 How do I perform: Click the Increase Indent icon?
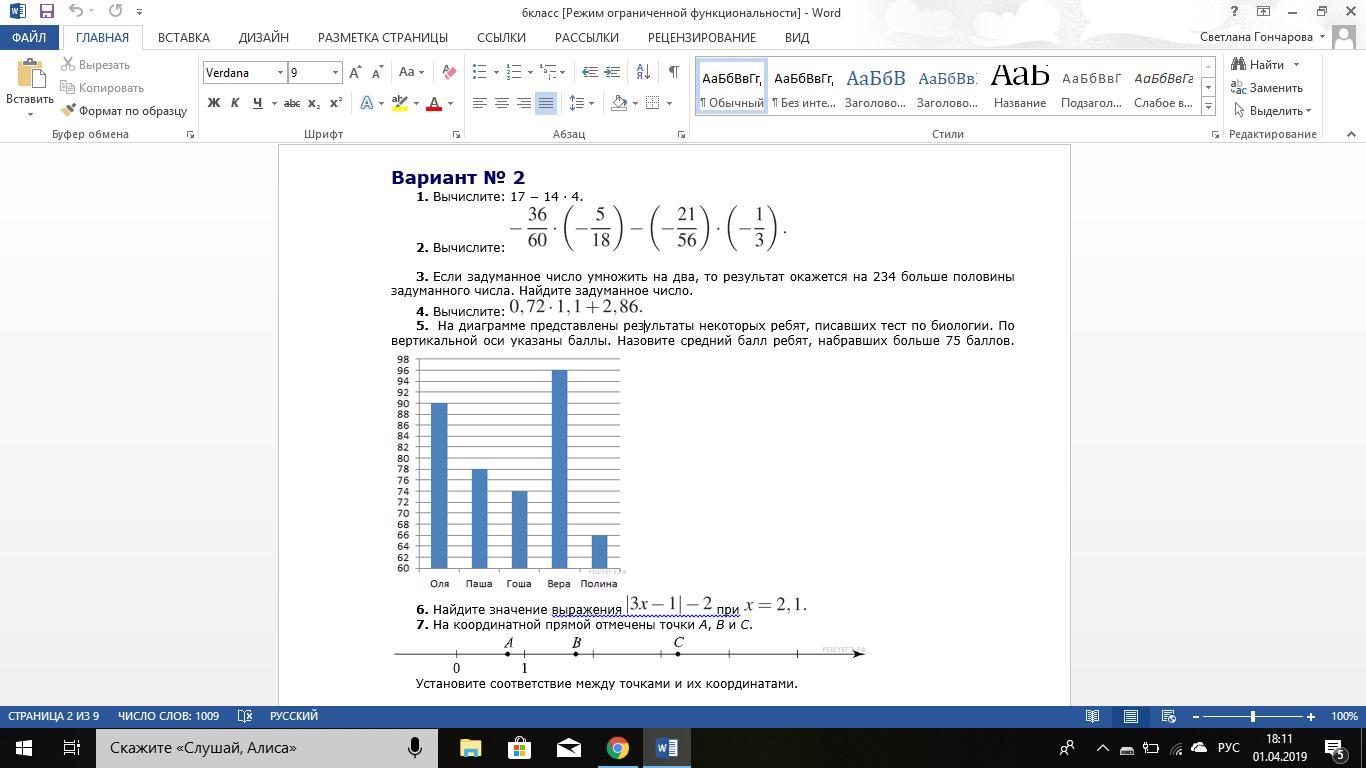pyautogui.click(x=612, y=72)
